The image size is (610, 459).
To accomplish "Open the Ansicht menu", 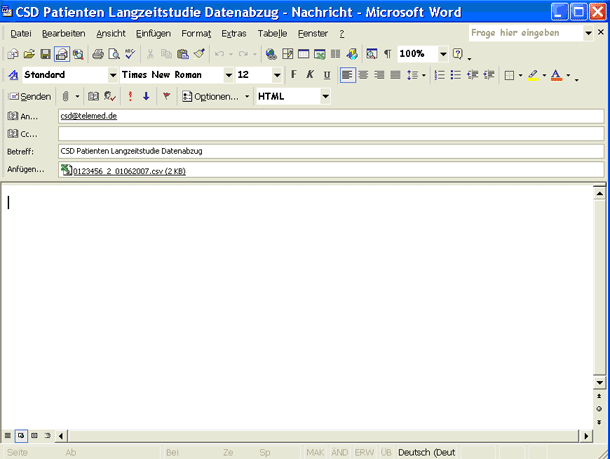I will click(x=111, y=33).
